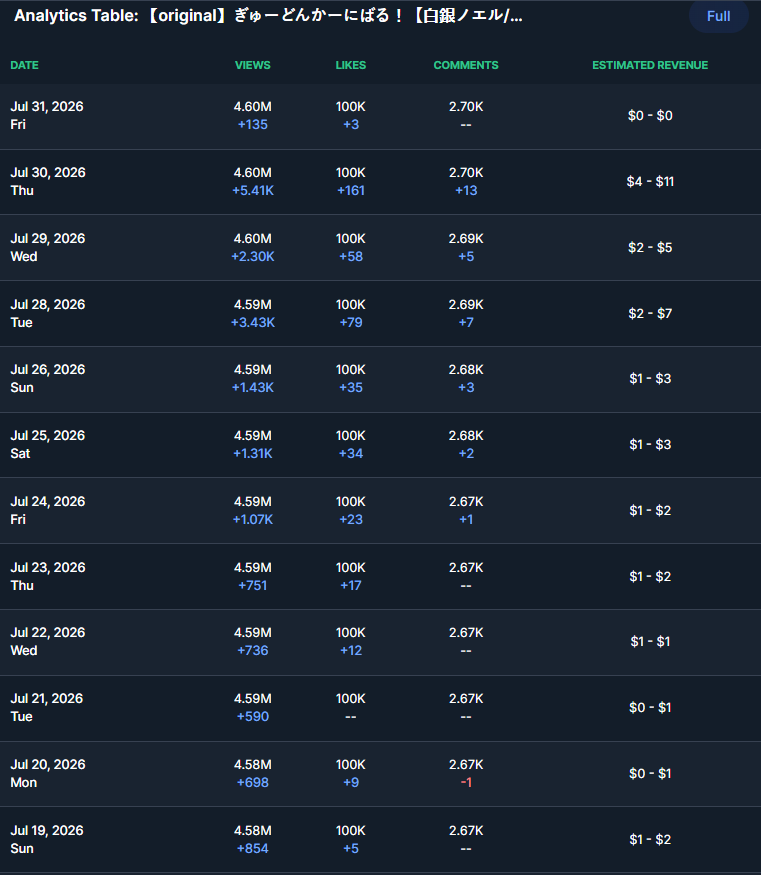The width and height of the screenshot is (761, 875).
Task: Click the Jul 25, 2026 date cell
Action: [x=48, y=444]
